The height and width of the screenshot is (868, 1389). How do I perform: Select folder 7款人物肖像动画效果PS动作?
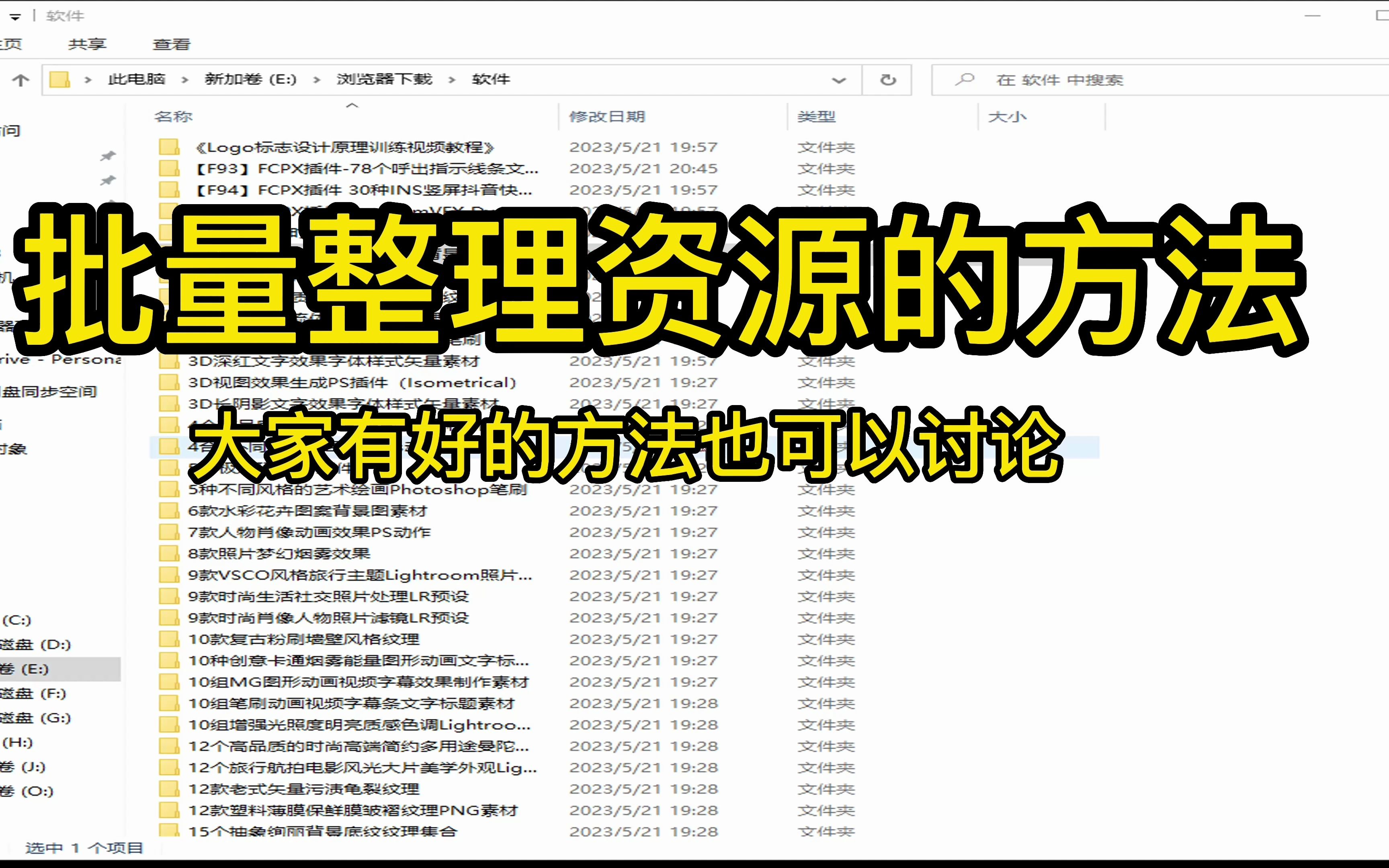(309, 532)
